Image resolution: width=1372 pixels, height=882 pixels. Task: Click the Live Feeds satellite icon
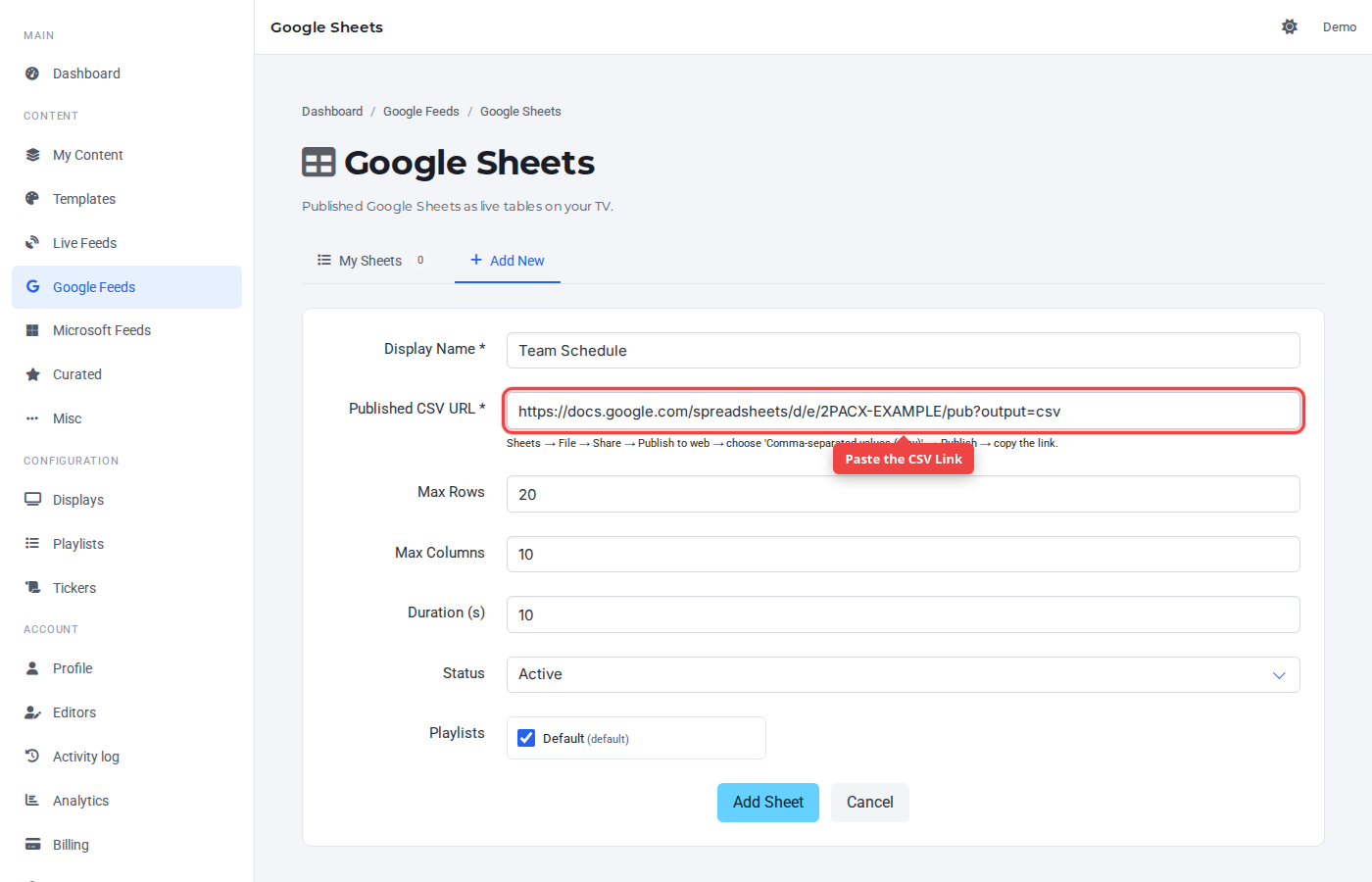click(x=32, y=243)
